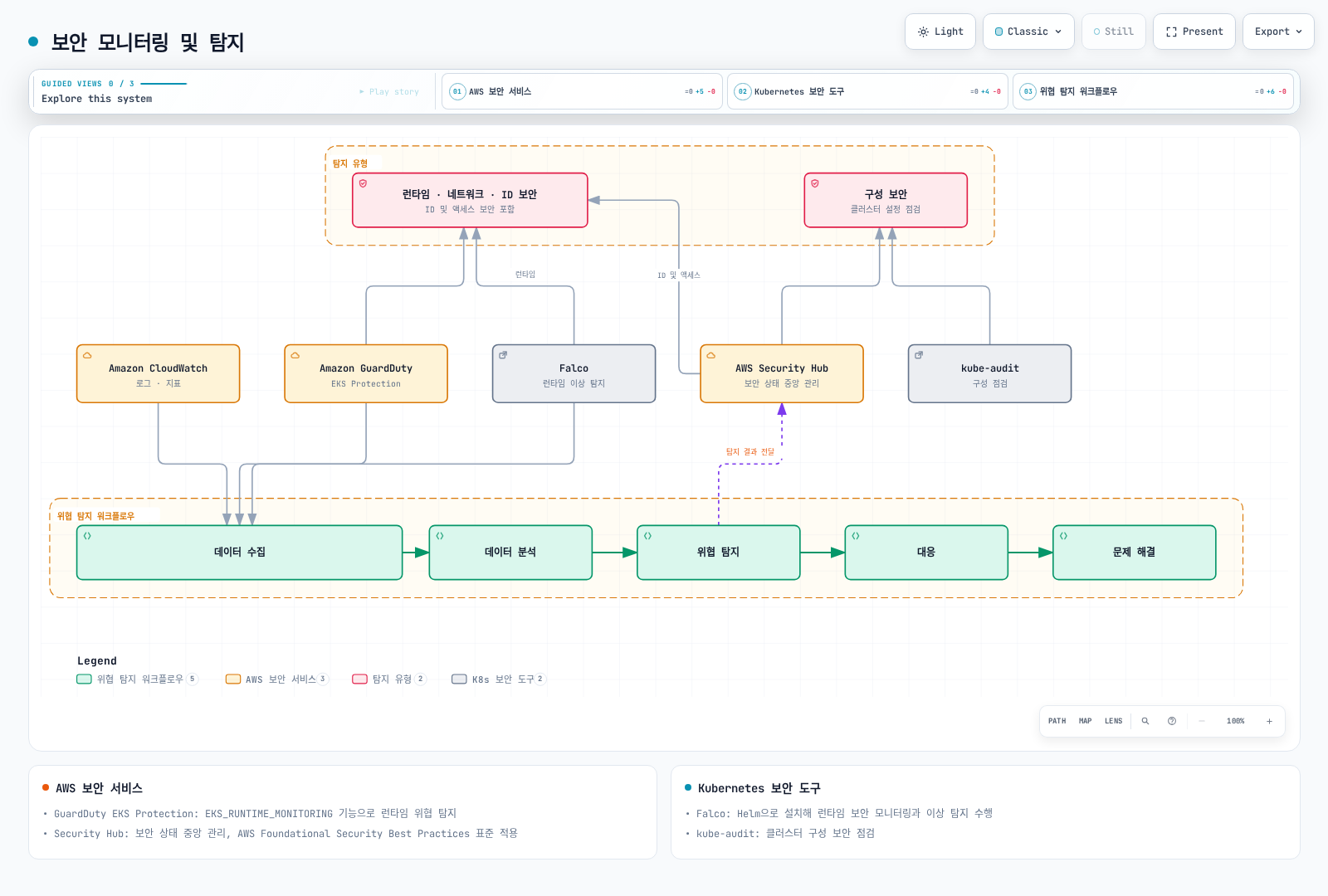Click the code icon on 데이터 수집 step

point(87,536)
